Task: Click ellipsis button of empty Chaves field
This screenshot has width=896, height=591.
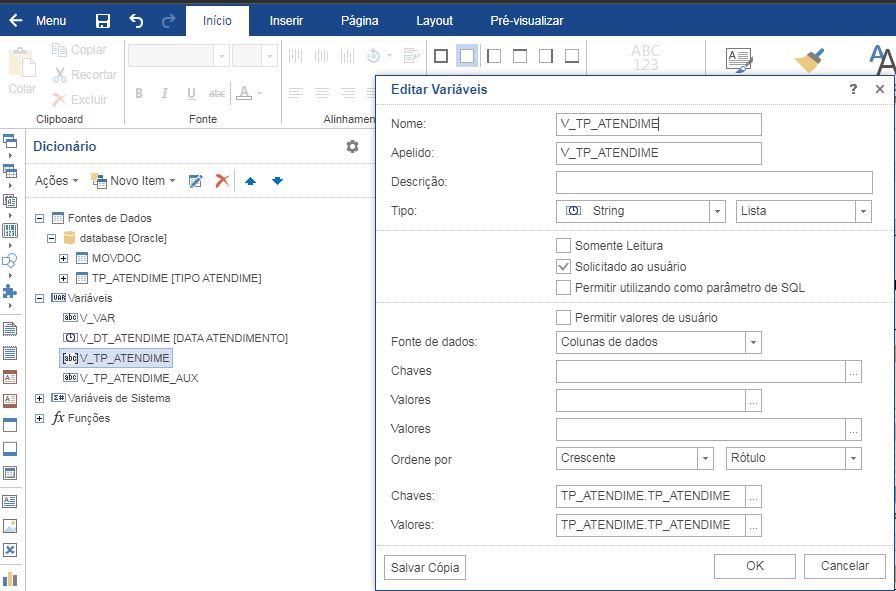Action: (x=853, y=372)
